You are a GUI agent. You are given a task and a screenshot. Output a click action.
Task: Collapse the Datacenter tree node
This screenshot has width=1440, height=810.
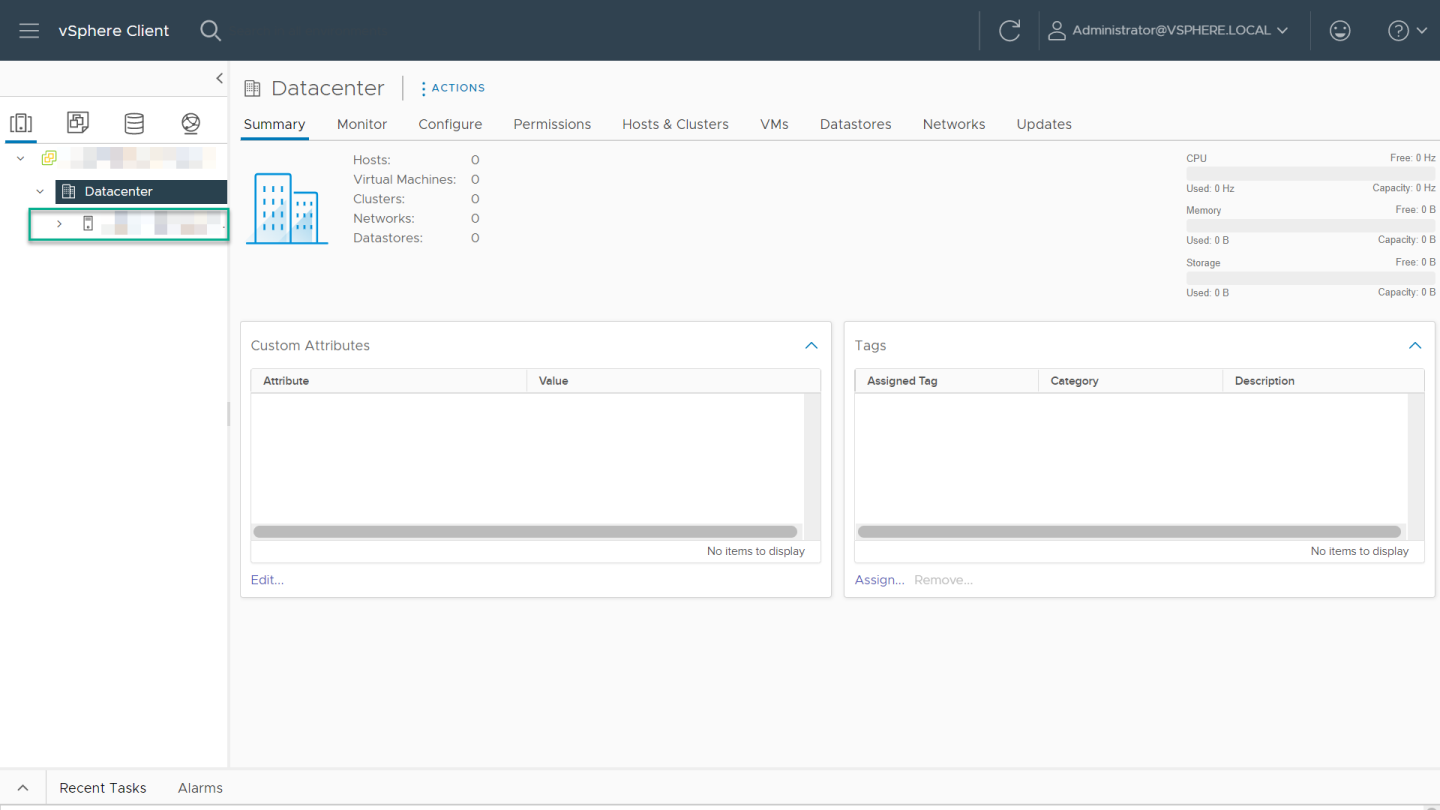tap(40, 191)
